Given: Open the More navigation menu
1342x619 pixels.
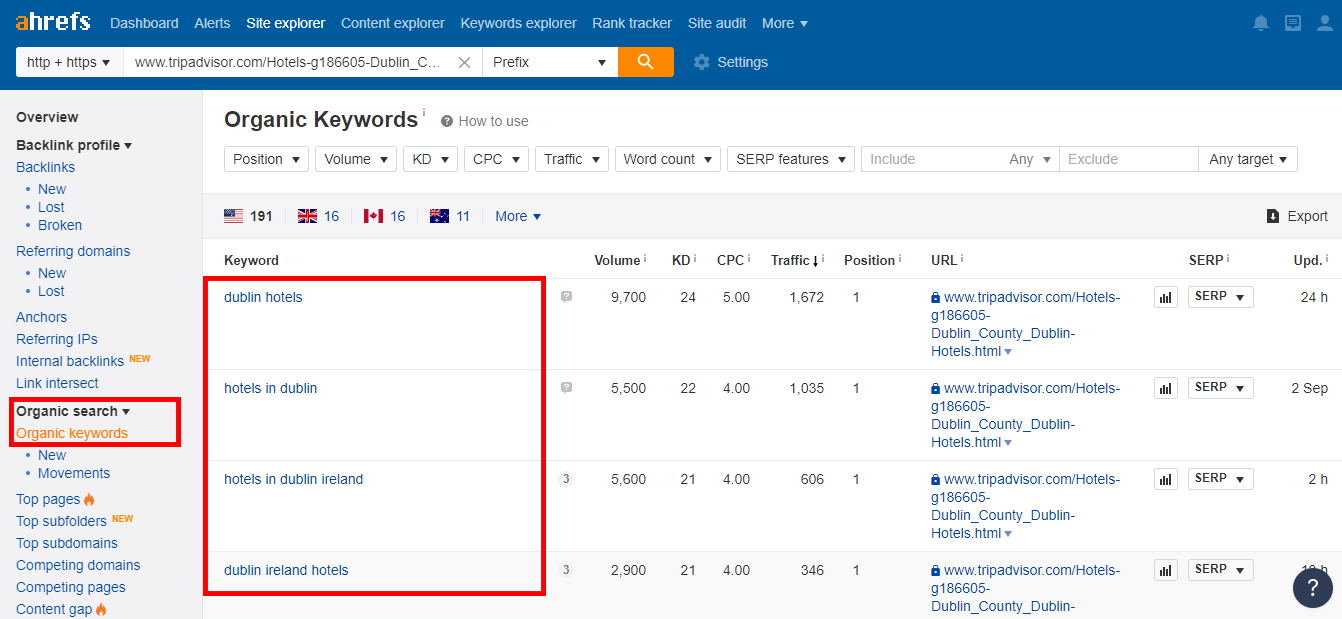Looking at the screenshot, I should click(x=785, y=23).
